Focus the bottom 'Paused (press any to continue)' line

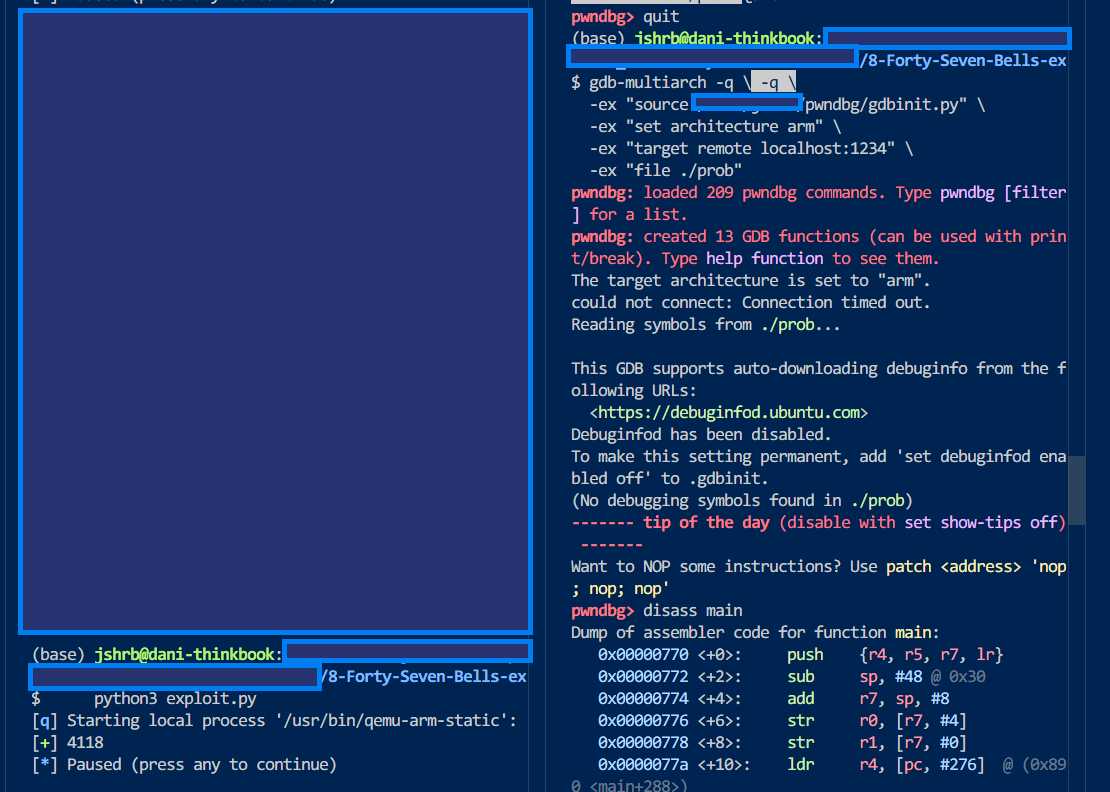pos(184,764)
